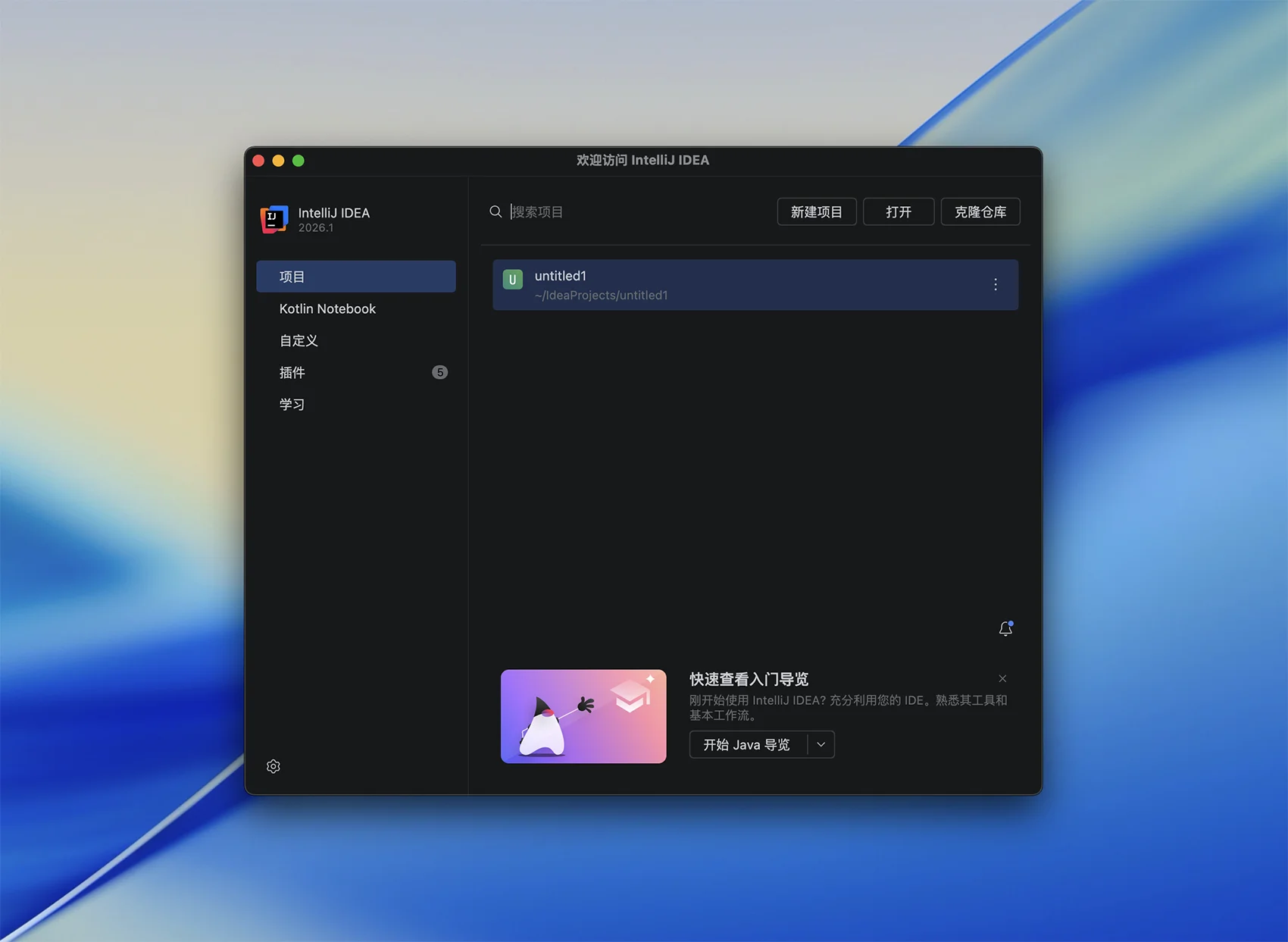Open the 学习 learn section
The height and width of the screenshot is (942, 1288).
click(292, 404)
